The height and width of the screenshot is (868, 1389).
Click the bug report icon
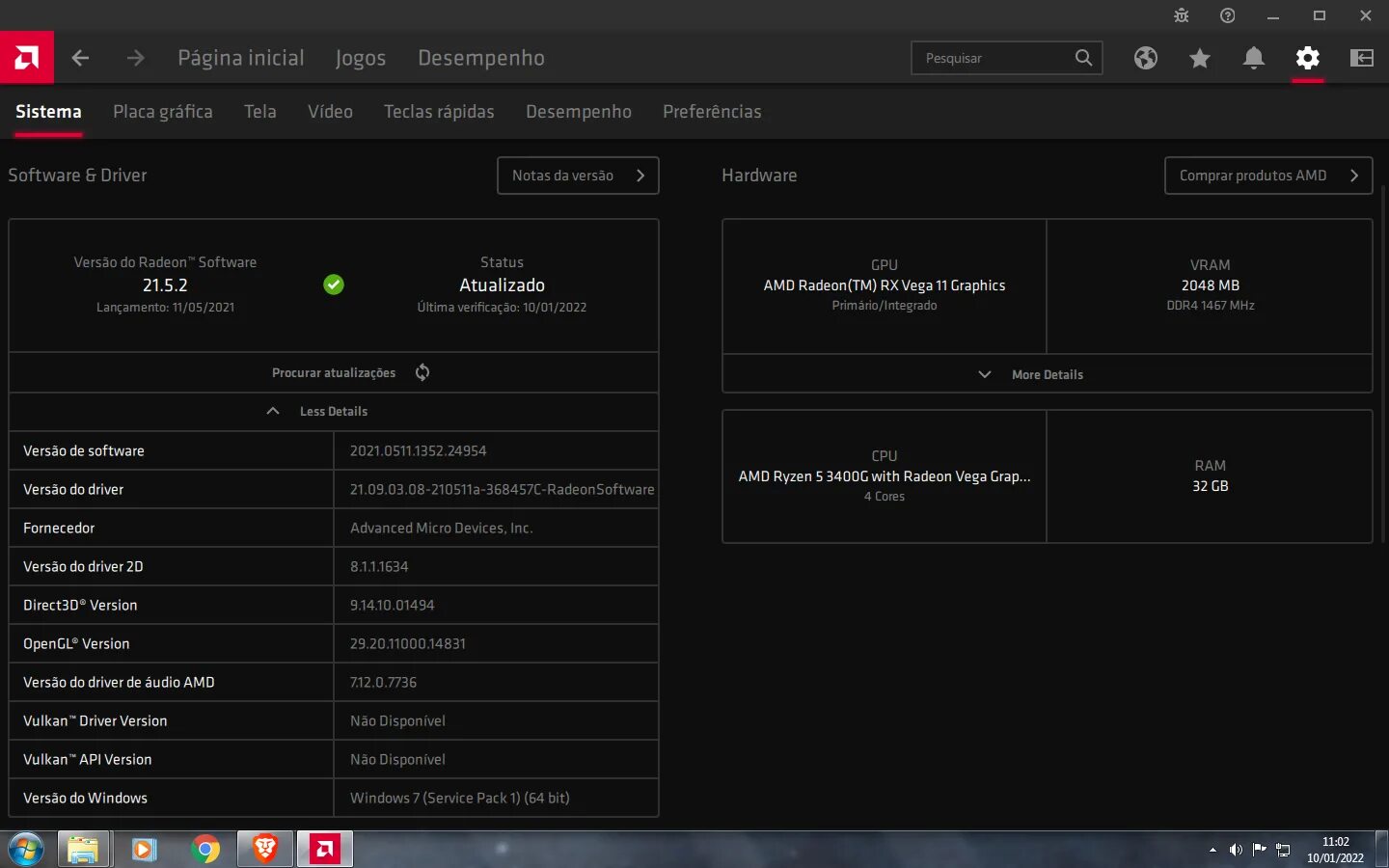coord(1182,15)
